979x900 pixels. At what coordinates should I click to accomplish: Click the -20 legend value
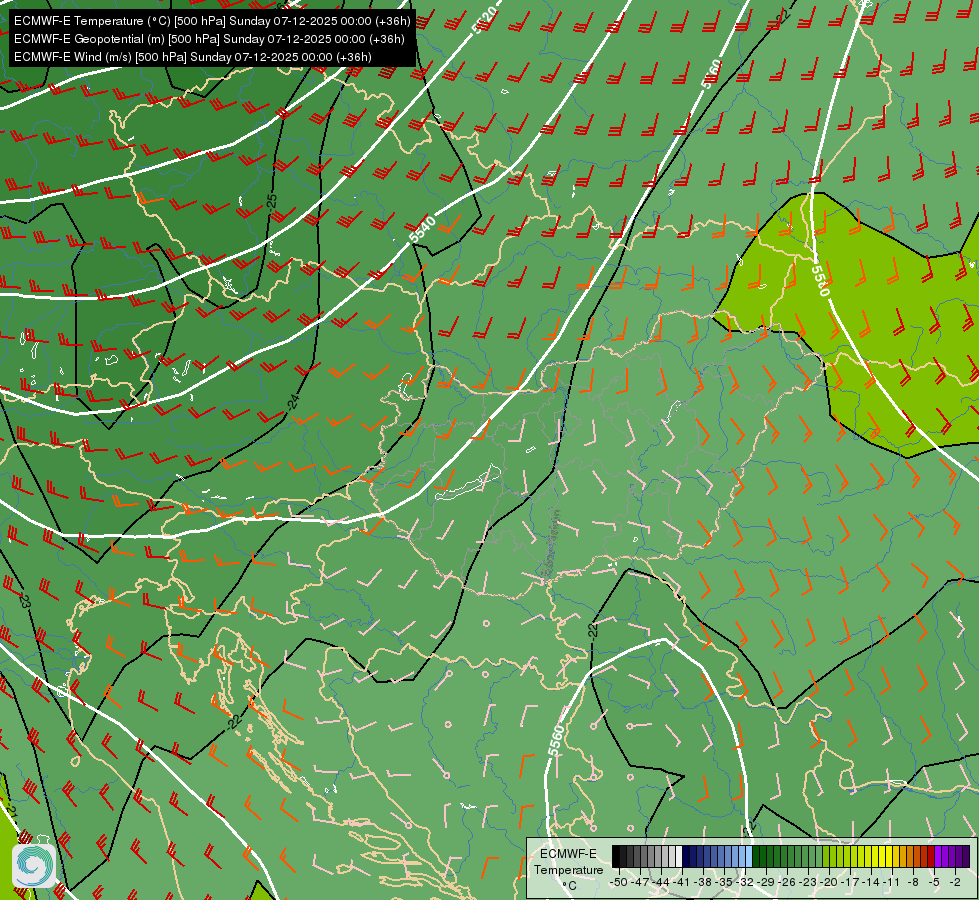pyautogui.click(x=829, y=883)
